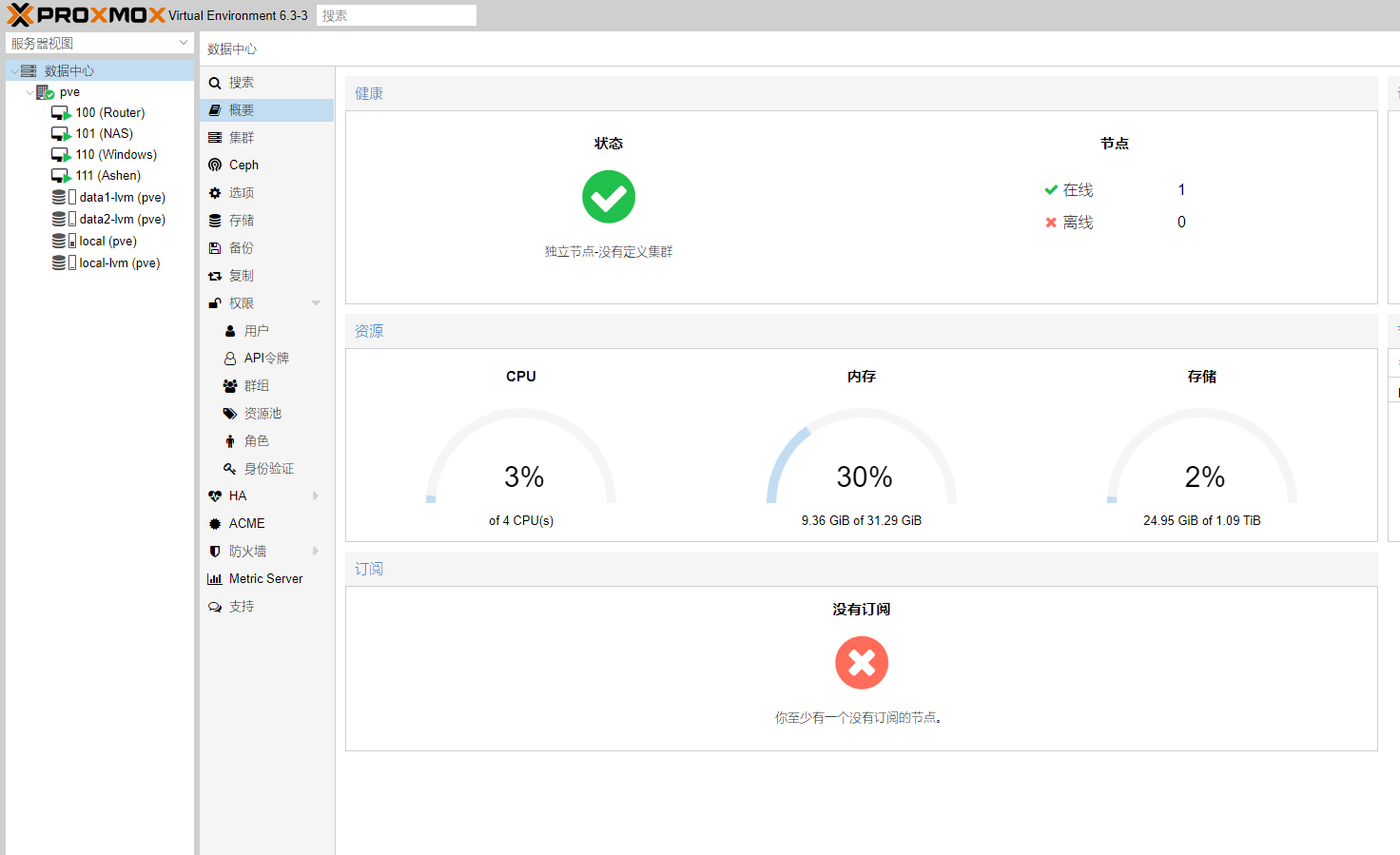Click the 角色 role person icon
The image size is (1400, 855).
point(230,441)
